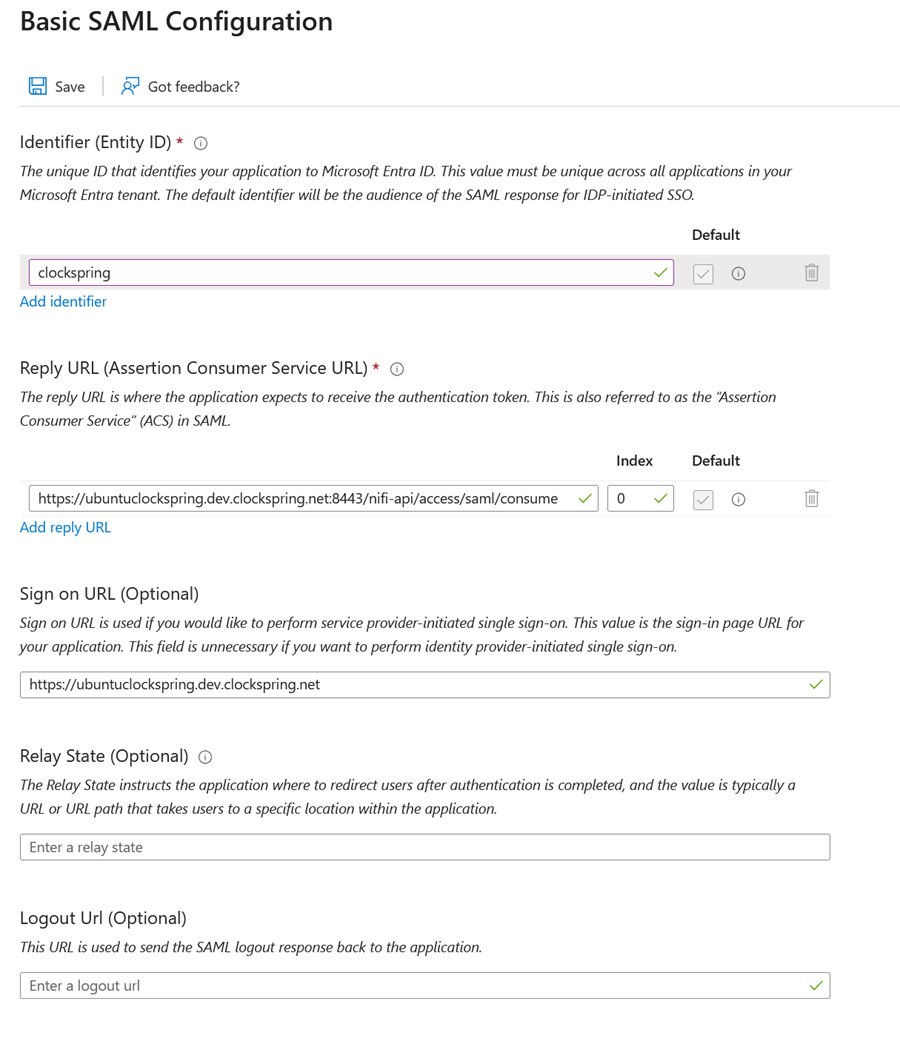Click the Save icon in the toolbar
Viewport: 900px width, 1044px height.
click(37, 86)
